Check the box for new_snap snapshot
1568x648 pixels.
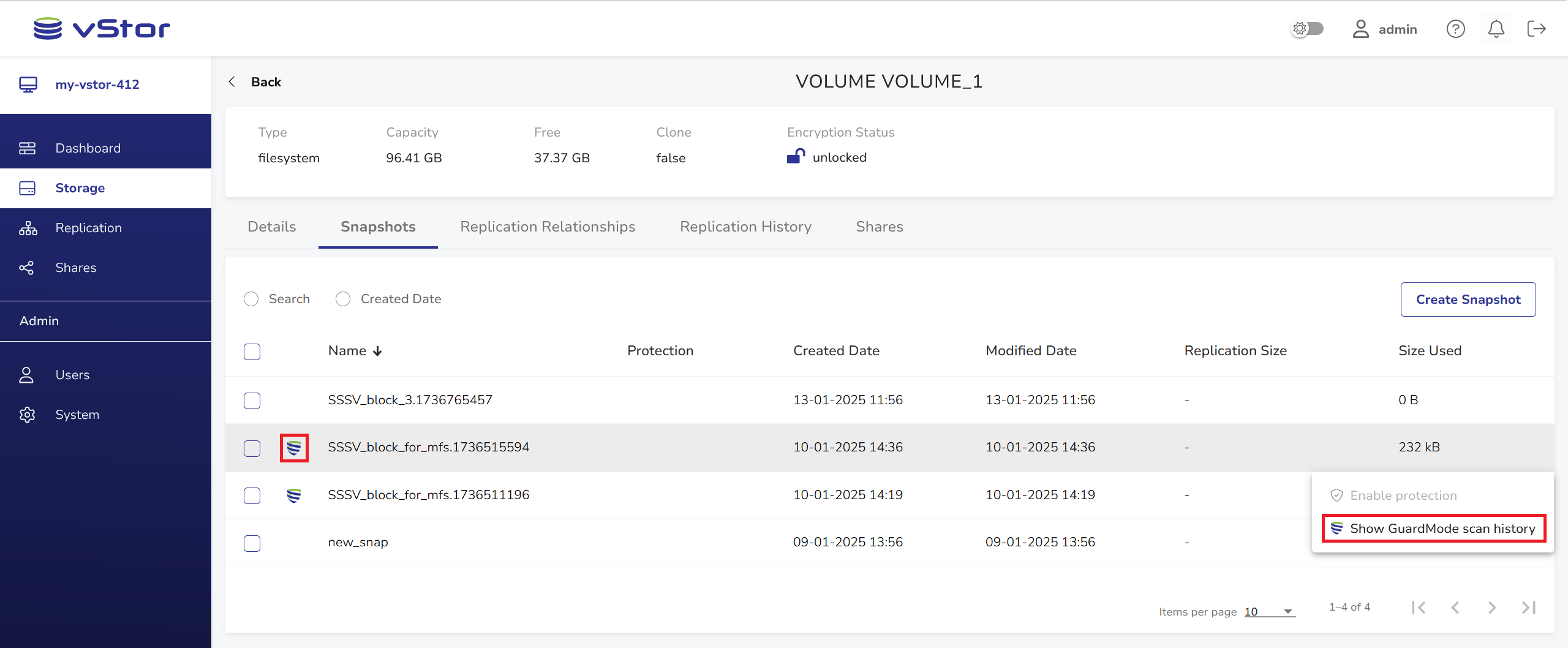(x=252, y=543)
